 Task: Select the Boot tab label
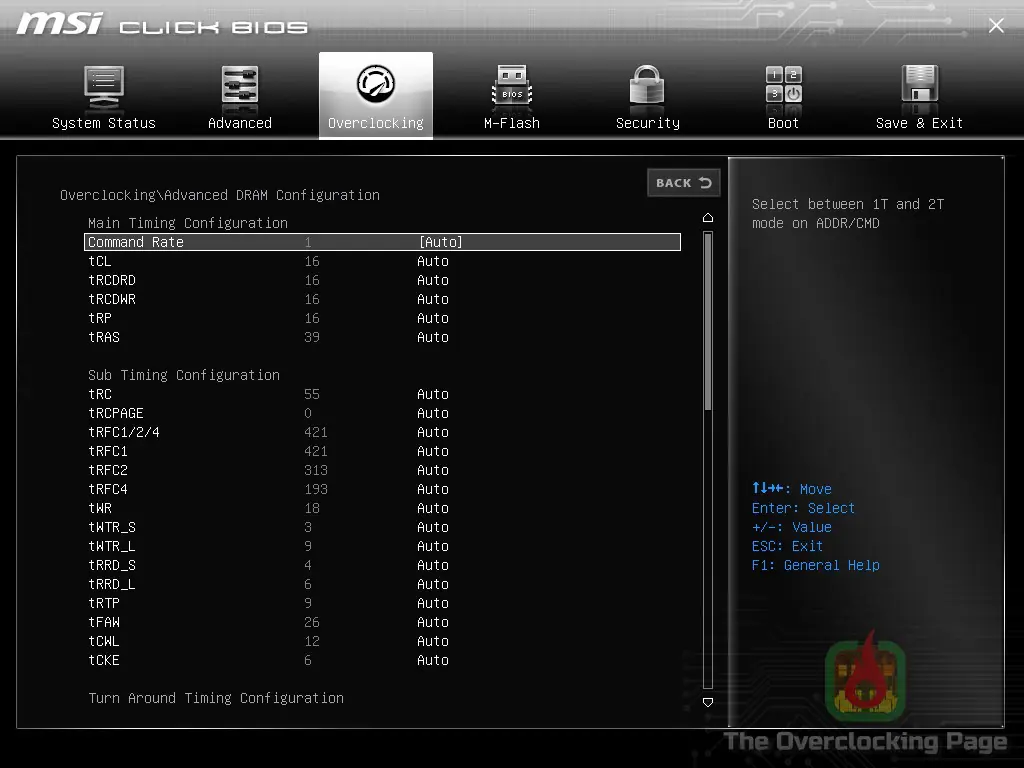click(784, 123)
